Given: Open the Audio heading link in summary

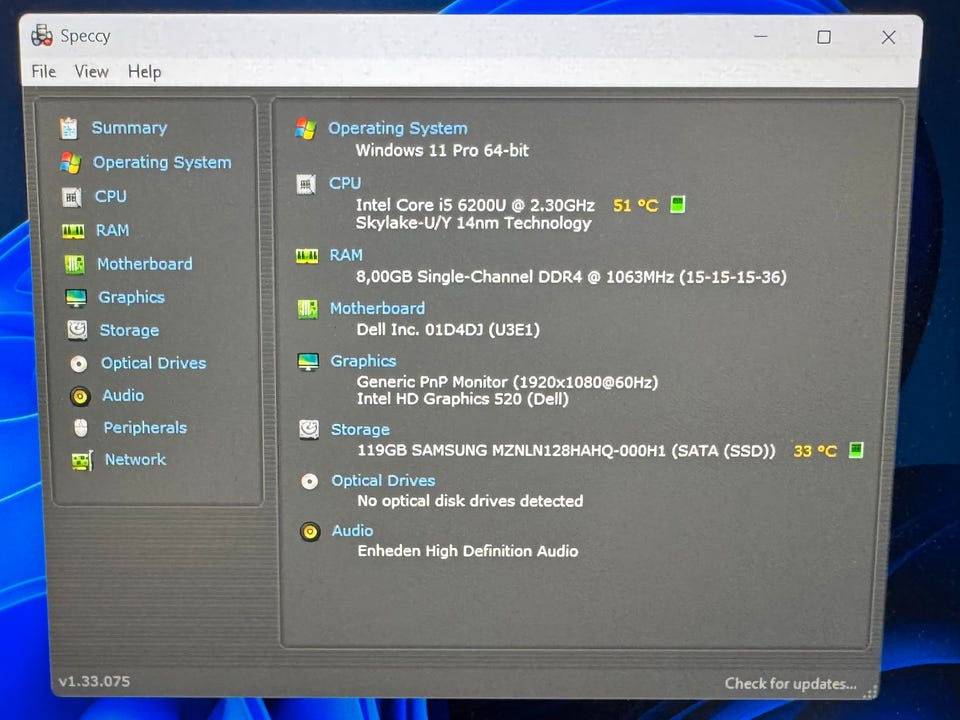Looking at the screenshot, I should tap(352, 531).
